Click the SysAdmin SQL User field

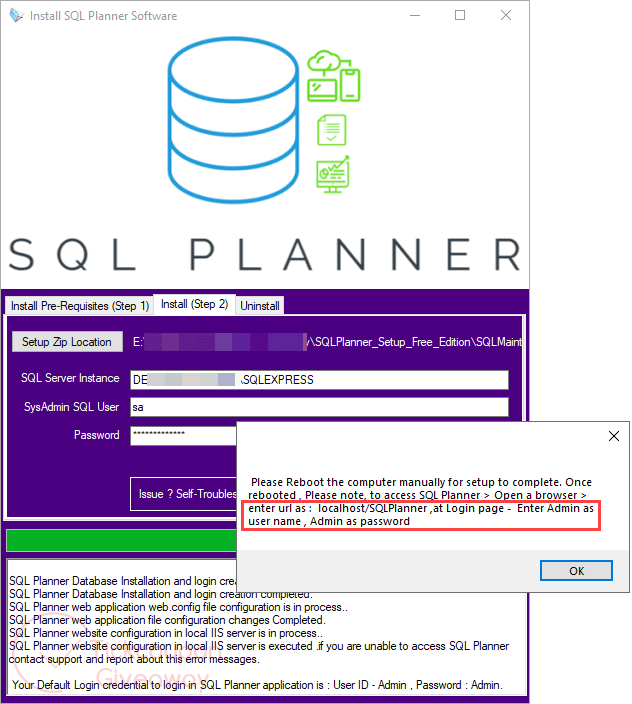[319, 407]
